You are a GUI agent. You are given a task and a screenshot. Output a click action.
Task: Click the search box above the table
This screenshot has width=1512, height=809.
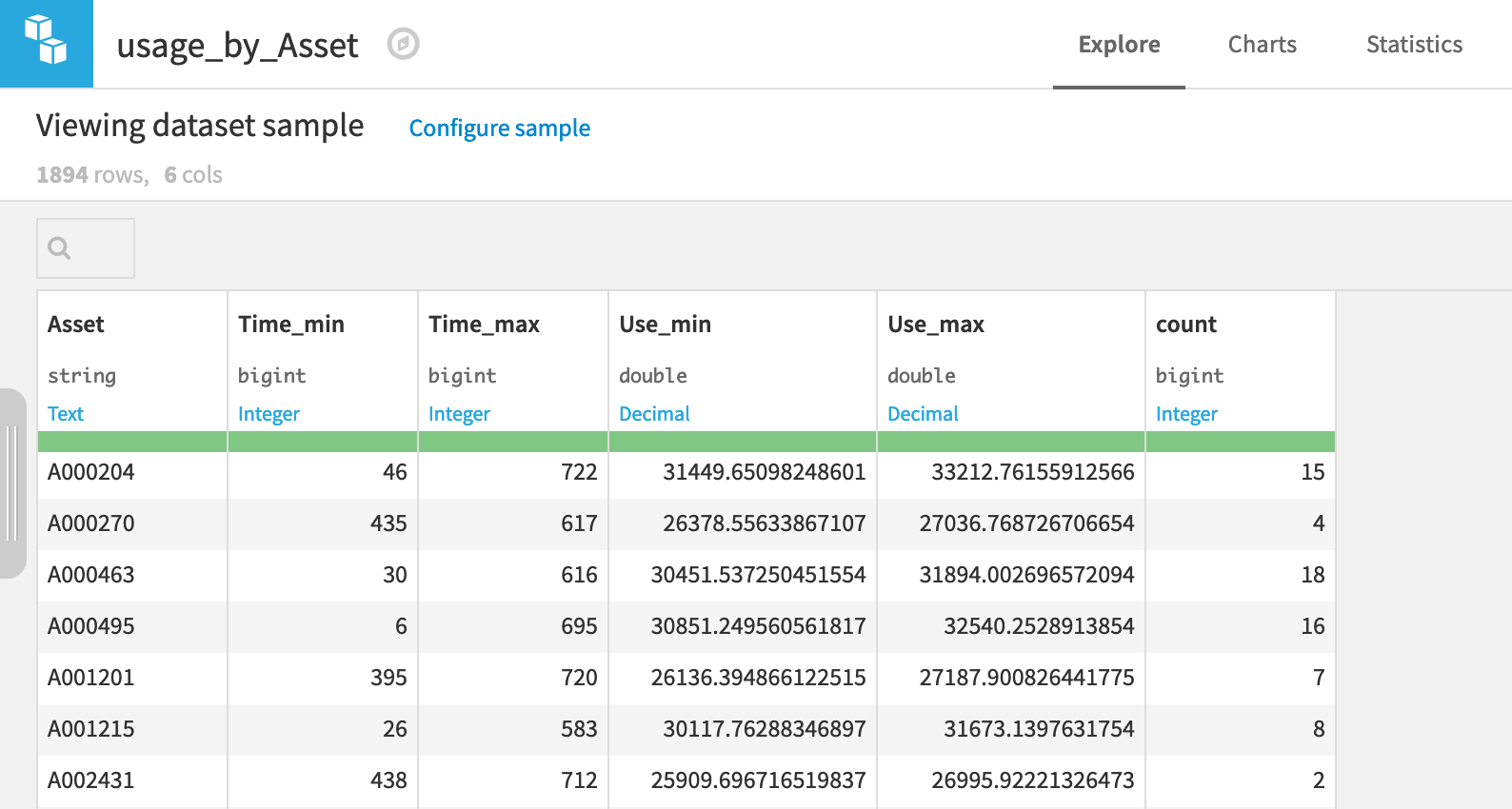coord(86,248)
